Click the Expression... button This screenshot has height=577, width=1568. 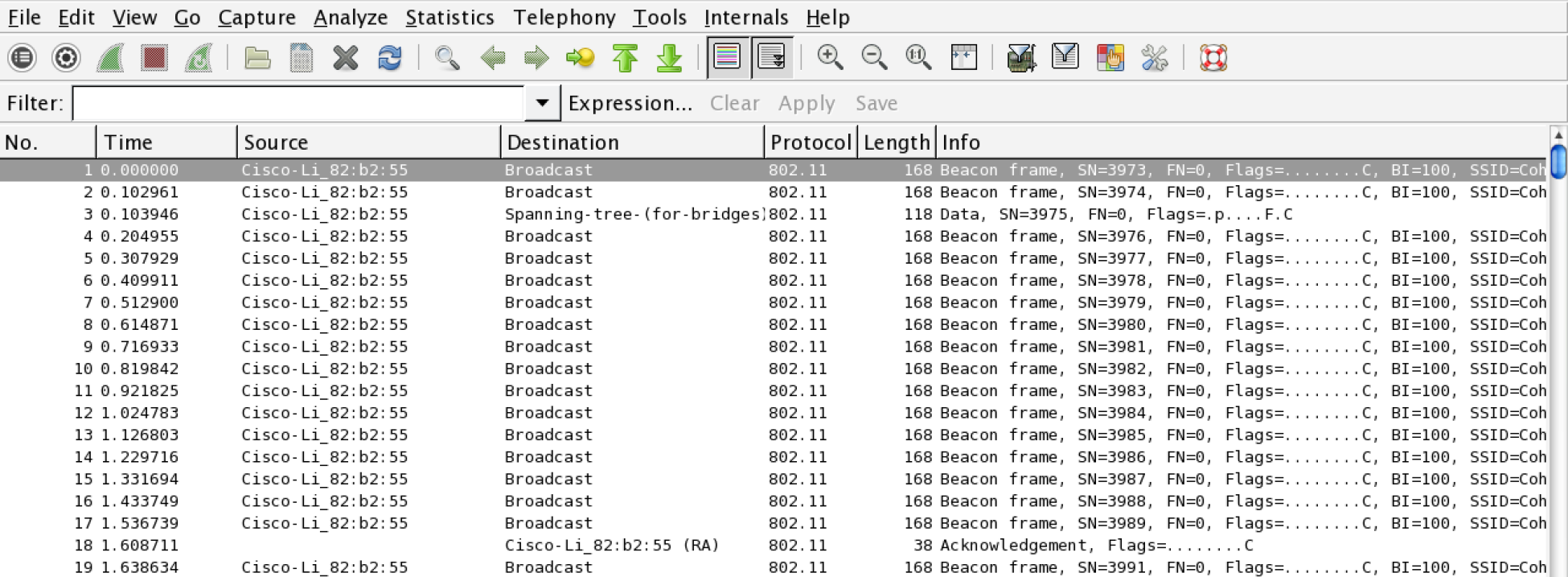pyautogui.click(x=630, y=103)
